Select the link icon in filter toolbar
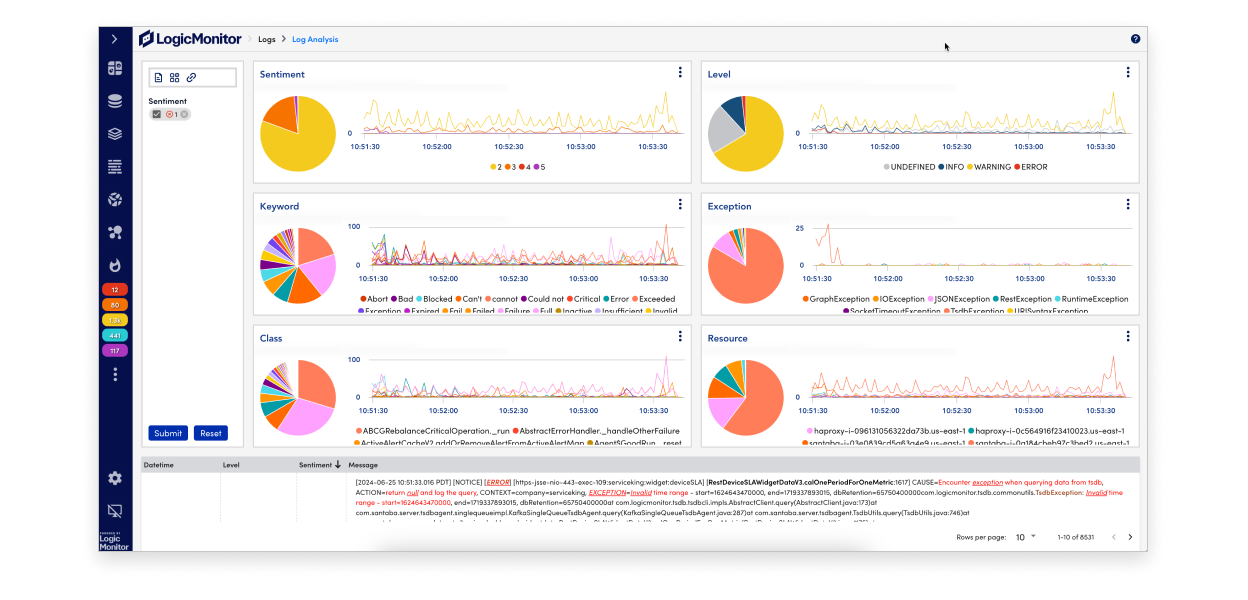The image size is (1248, 600). [x=191, y=77]
